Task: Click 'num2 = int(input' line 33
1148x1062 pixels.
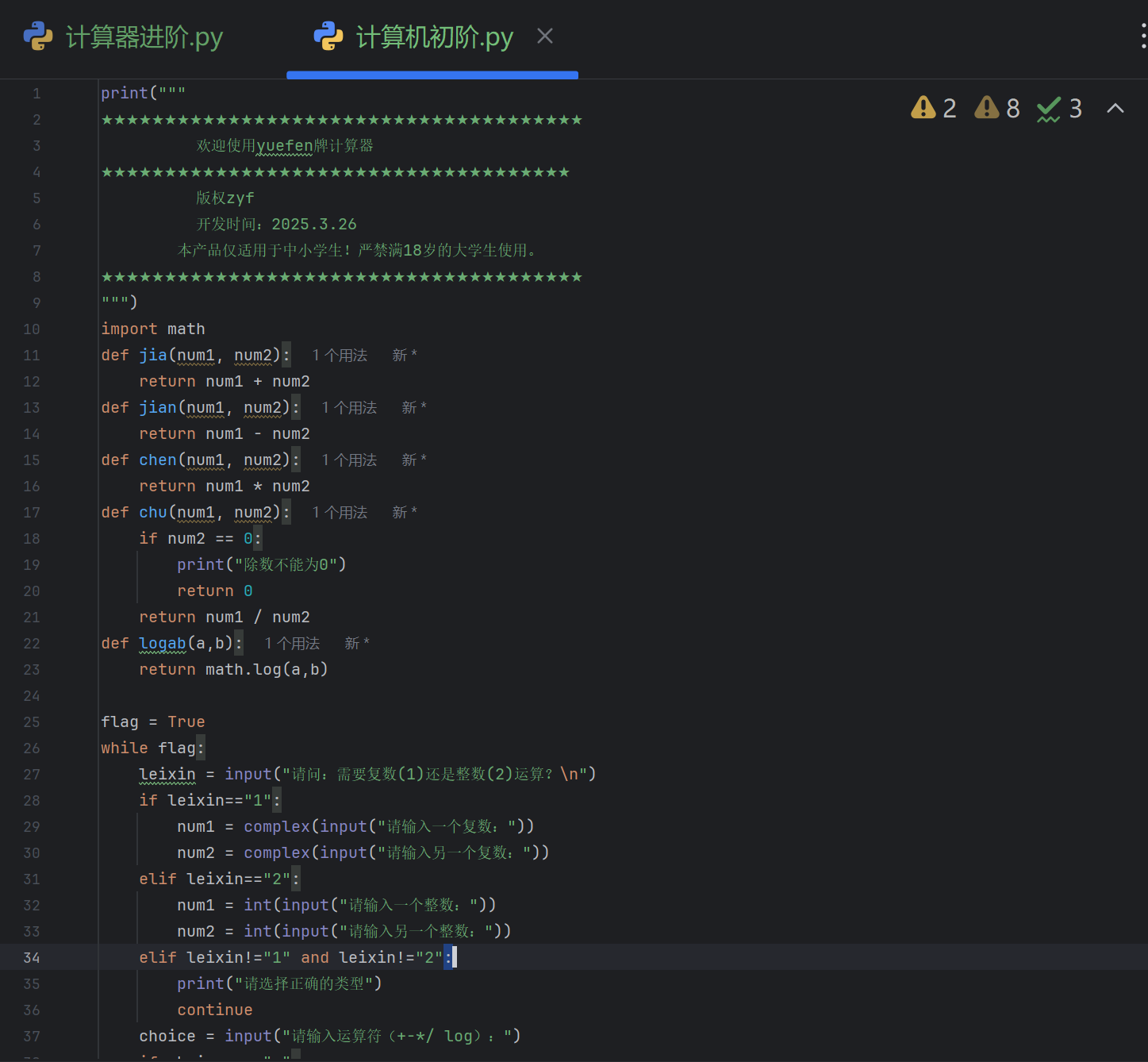Action: coord(344,931)
